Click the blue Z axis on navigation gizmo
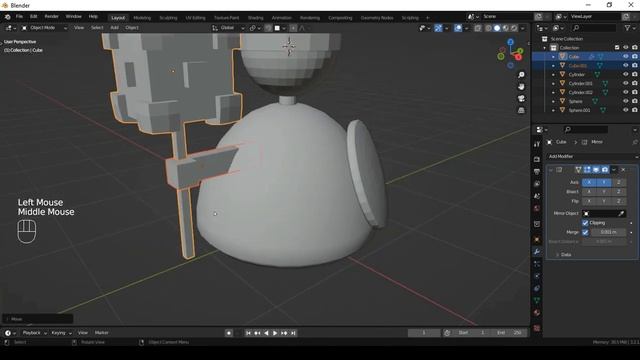Screen dimensions: 640x360 pyautogui.click(x=511, y=42)
